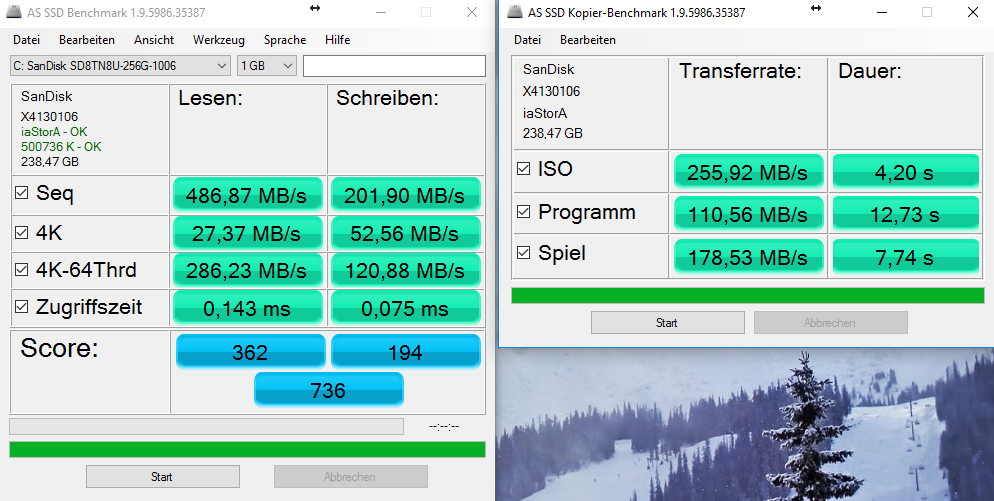
Task: Open Datei menu in Kopier-Benchmark window
Action: pyautogui.click(x=527, y=39)
